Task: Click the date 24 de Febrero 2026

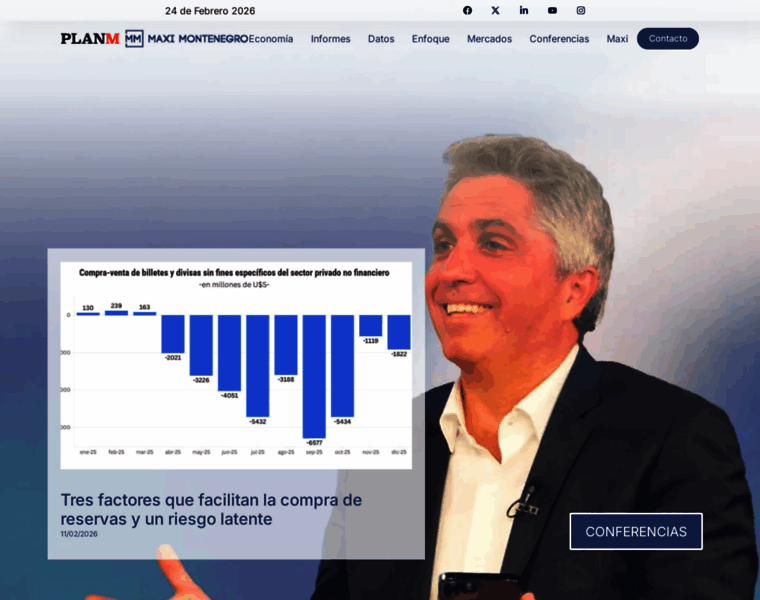Action: pos(210,11)
